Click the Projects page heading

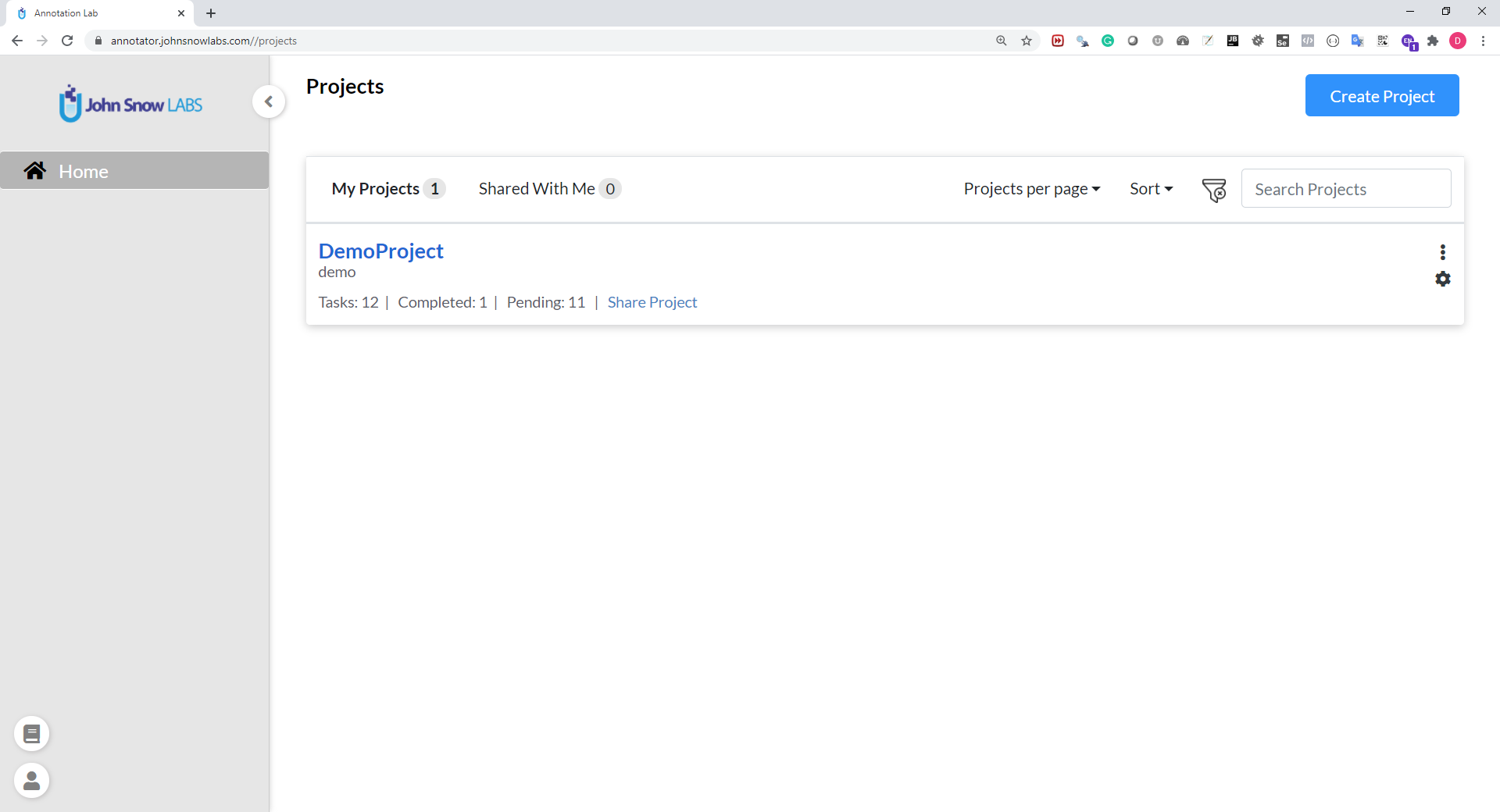coord(345,86)
